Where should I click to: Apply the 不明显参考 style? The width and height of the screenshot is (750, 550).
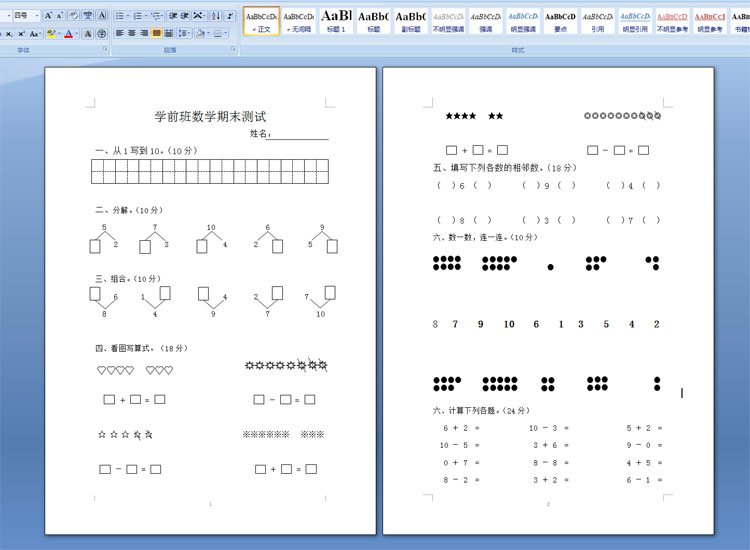click(x=672, y=21)
